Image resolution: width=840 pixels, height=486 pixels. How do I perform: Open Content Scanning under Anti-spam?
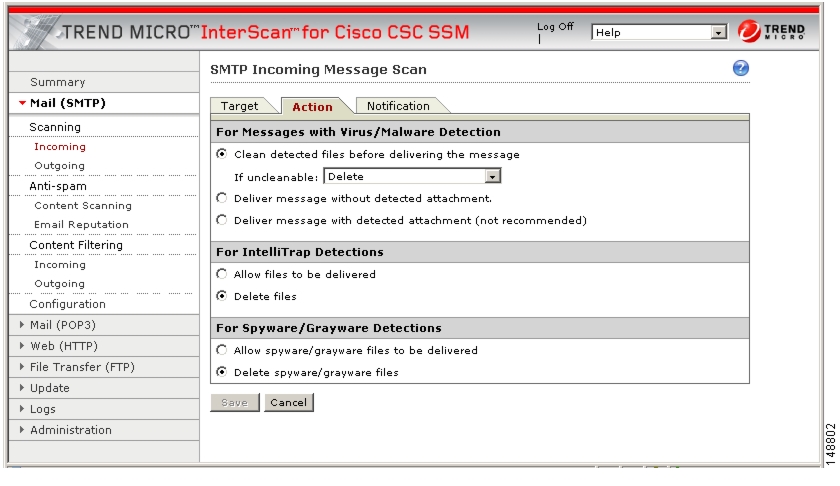point(82,205)
